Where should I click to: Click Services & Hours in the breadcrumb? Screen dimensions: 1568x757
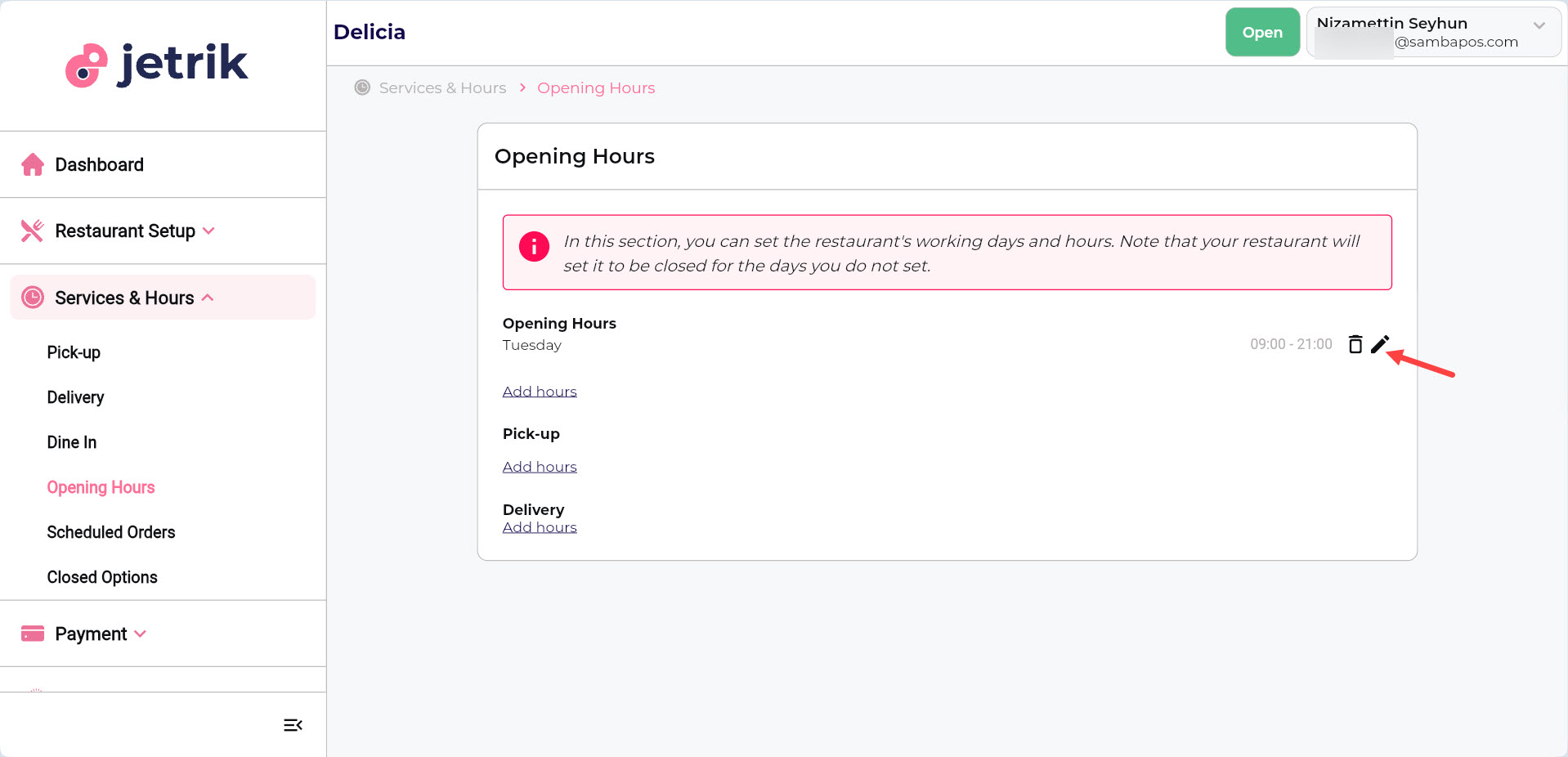[442, 87]
